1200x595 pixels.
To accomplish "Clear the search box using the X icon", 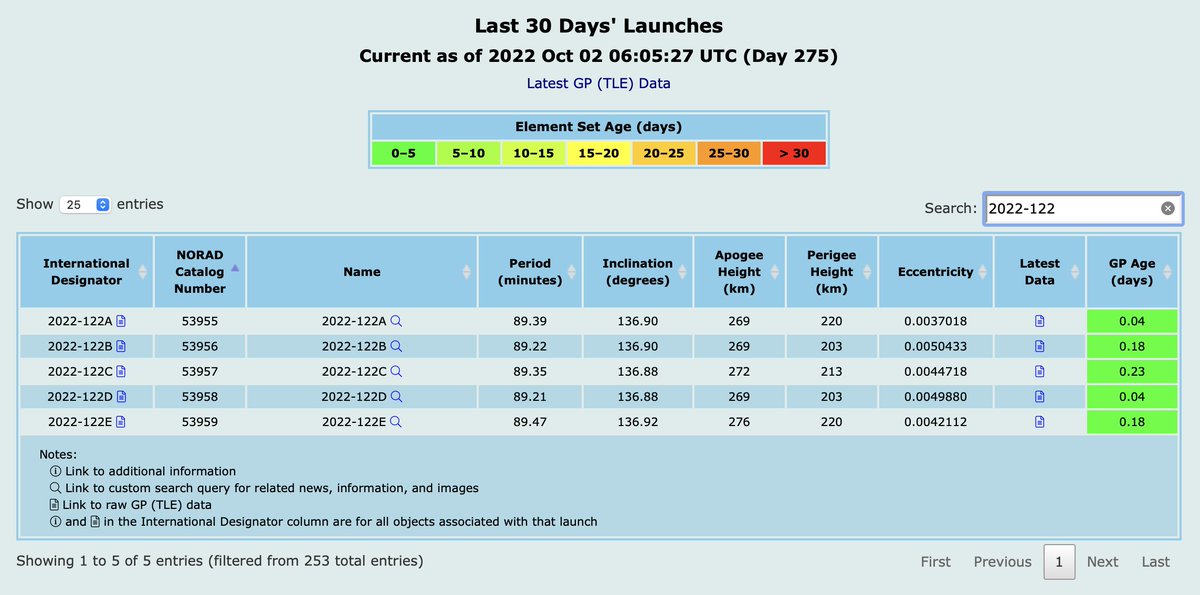I will [x=1166, y=207].
